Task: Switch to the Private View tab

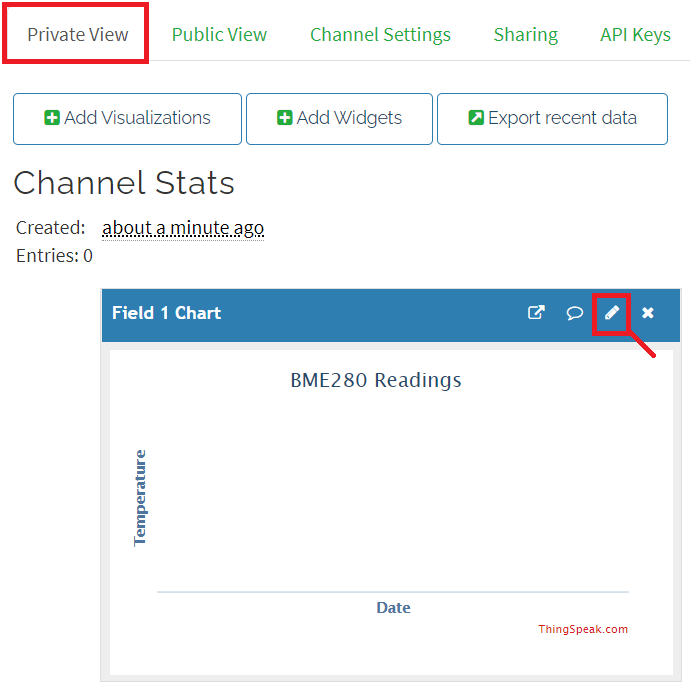Action: click(x=77, y=34)
